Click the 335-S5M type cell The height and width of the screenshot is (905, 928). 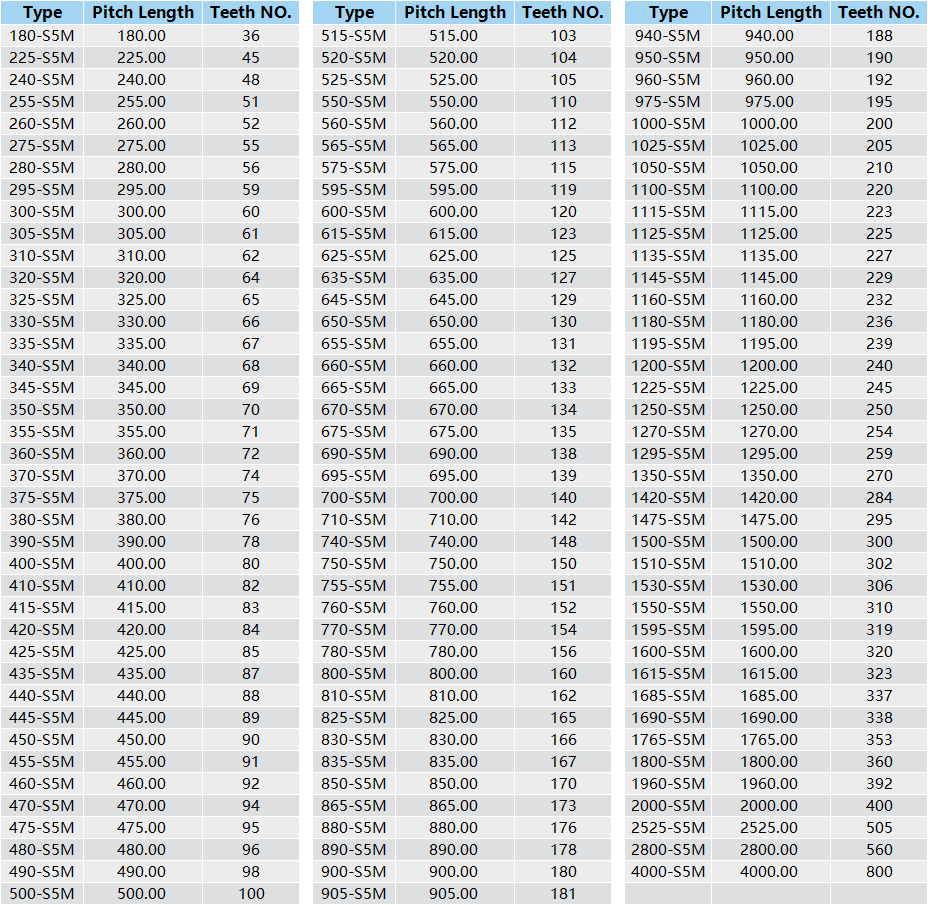point(42,344)
